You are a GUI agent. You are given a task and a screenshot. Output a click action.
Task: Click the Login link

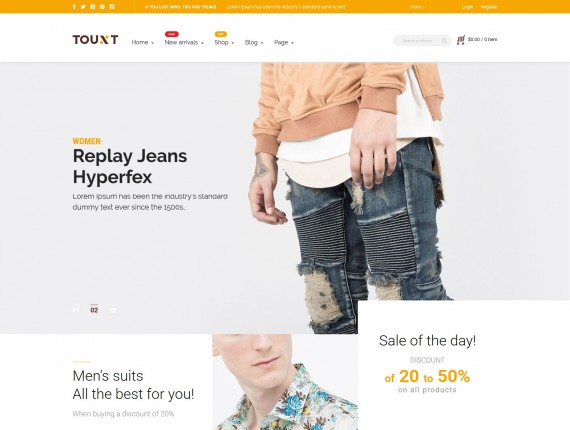[x=467, y=7]
